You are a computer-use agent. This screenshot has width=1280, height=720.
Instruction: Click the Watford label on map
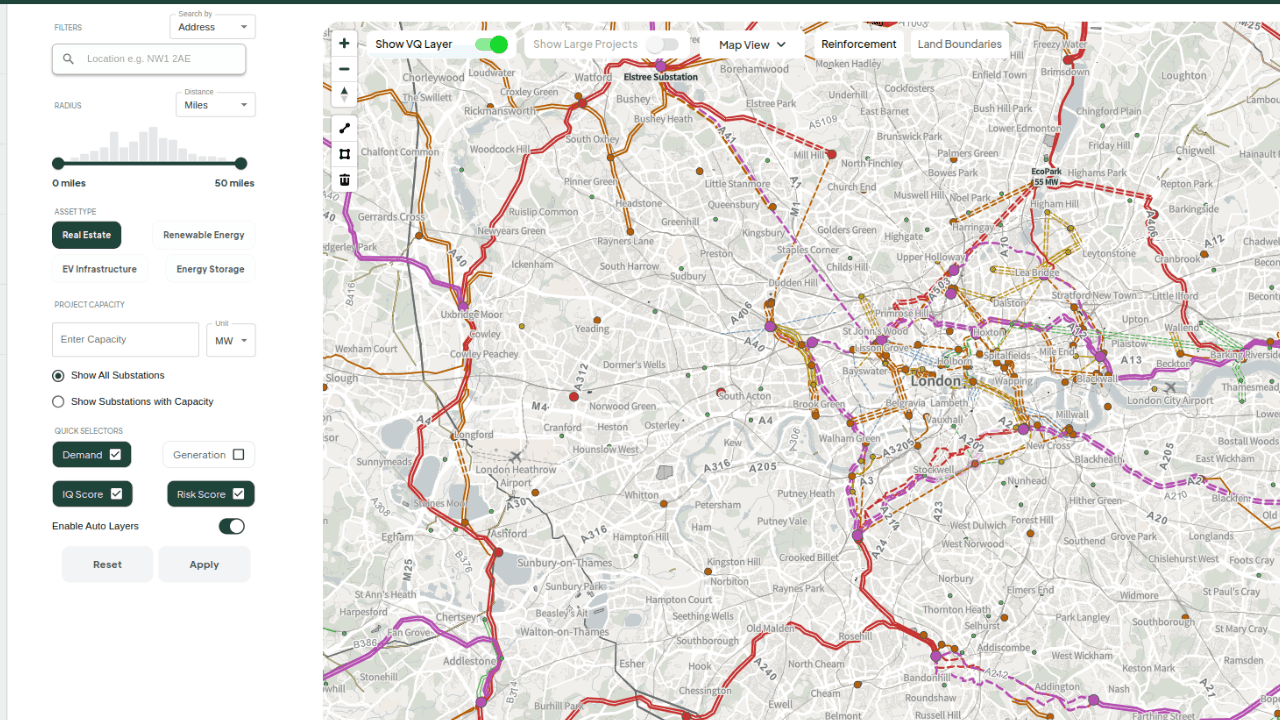(594, 77)
